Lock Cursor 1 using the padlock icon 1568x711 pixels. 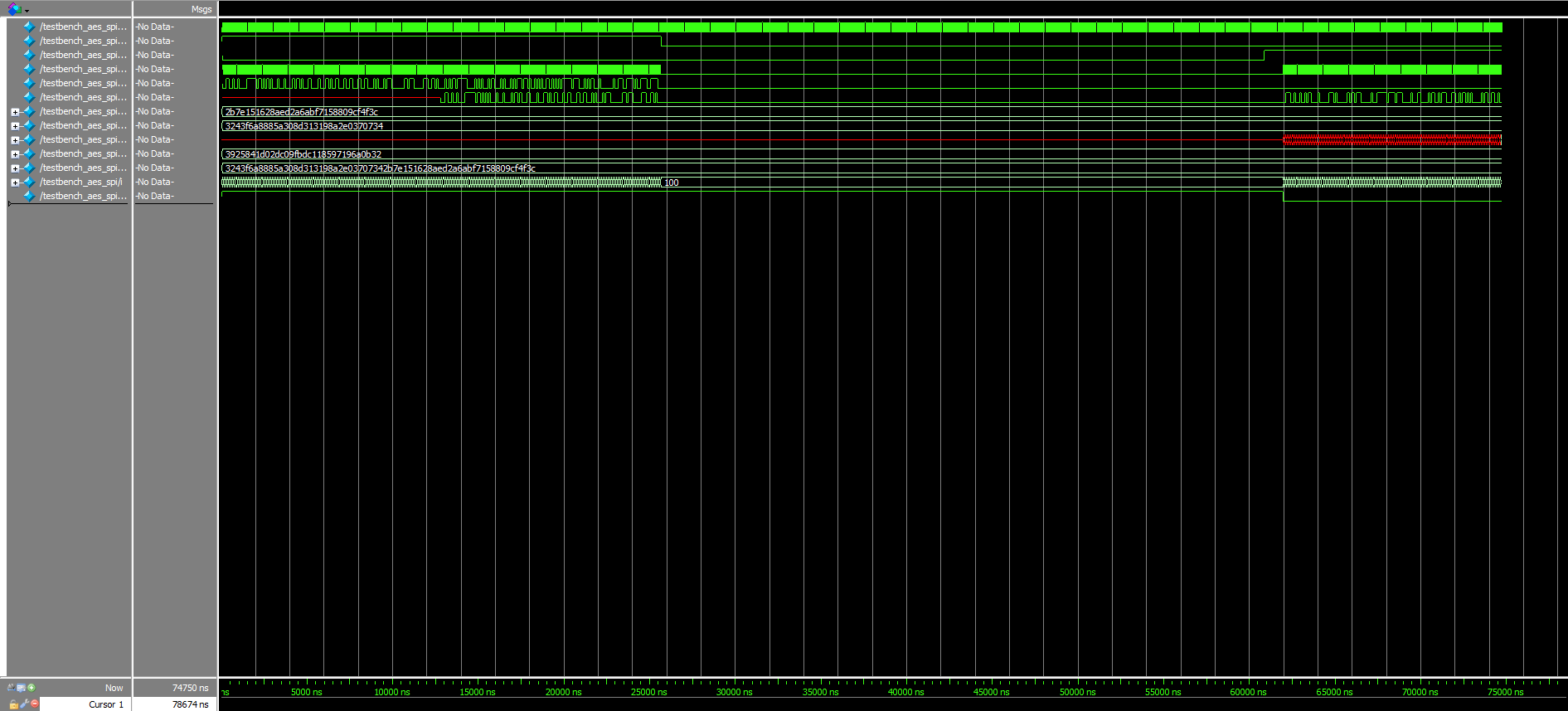(13, 704)
